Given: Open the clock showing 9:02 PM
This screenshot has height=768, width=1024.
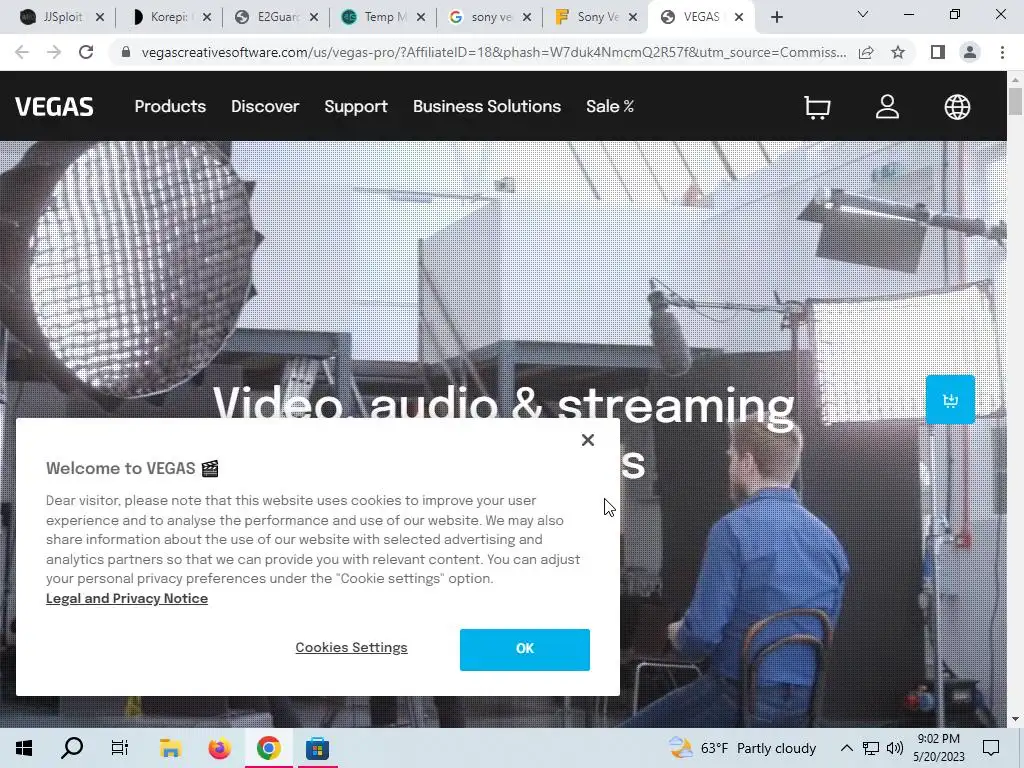Looking at the screenshot, I should [x=938, y=748].
